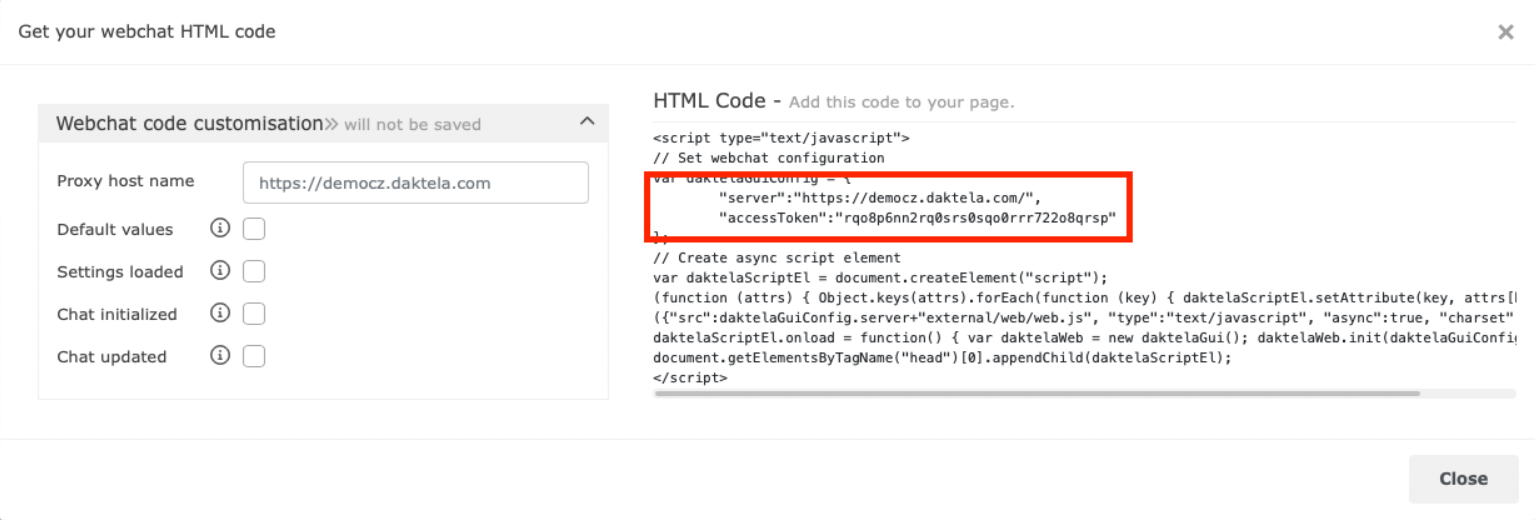This screenshot has width=1535, height=520.
Task: Click the Close button
Action: coord(1463,479)
